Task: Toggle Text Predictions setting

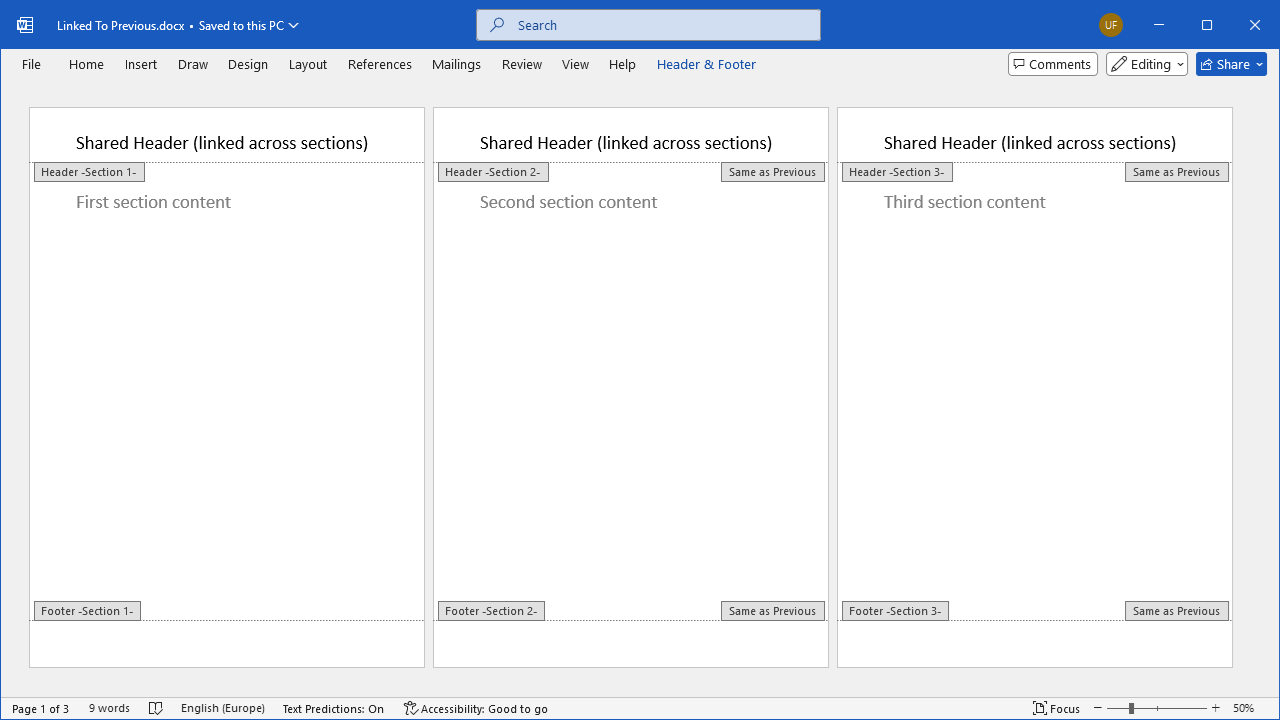Action: [333, 708]
